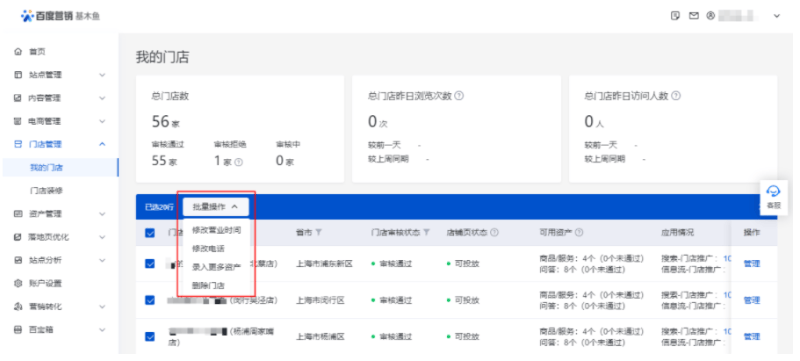Toggle the select-all checkbox in table header
800x361 pixels.
(x=150, y=233)
